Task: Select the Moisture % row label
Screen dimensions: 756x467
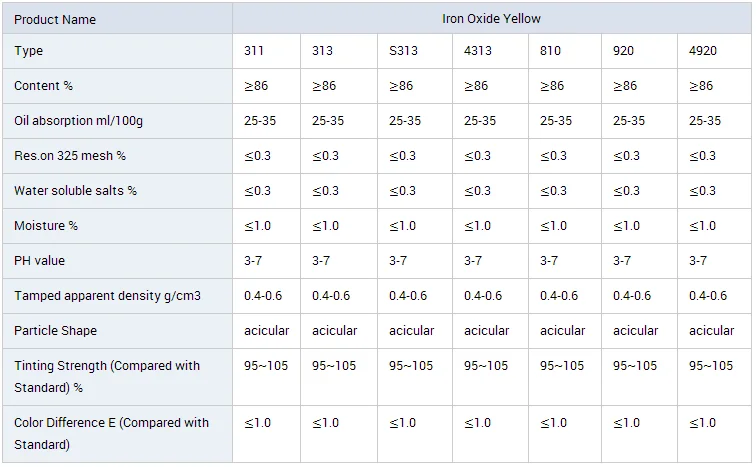Action: coord(46,226)
